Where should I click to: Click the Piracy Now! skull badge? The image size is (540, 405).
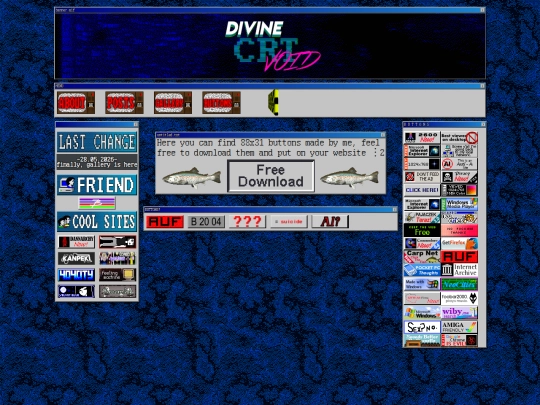point(459,177)
